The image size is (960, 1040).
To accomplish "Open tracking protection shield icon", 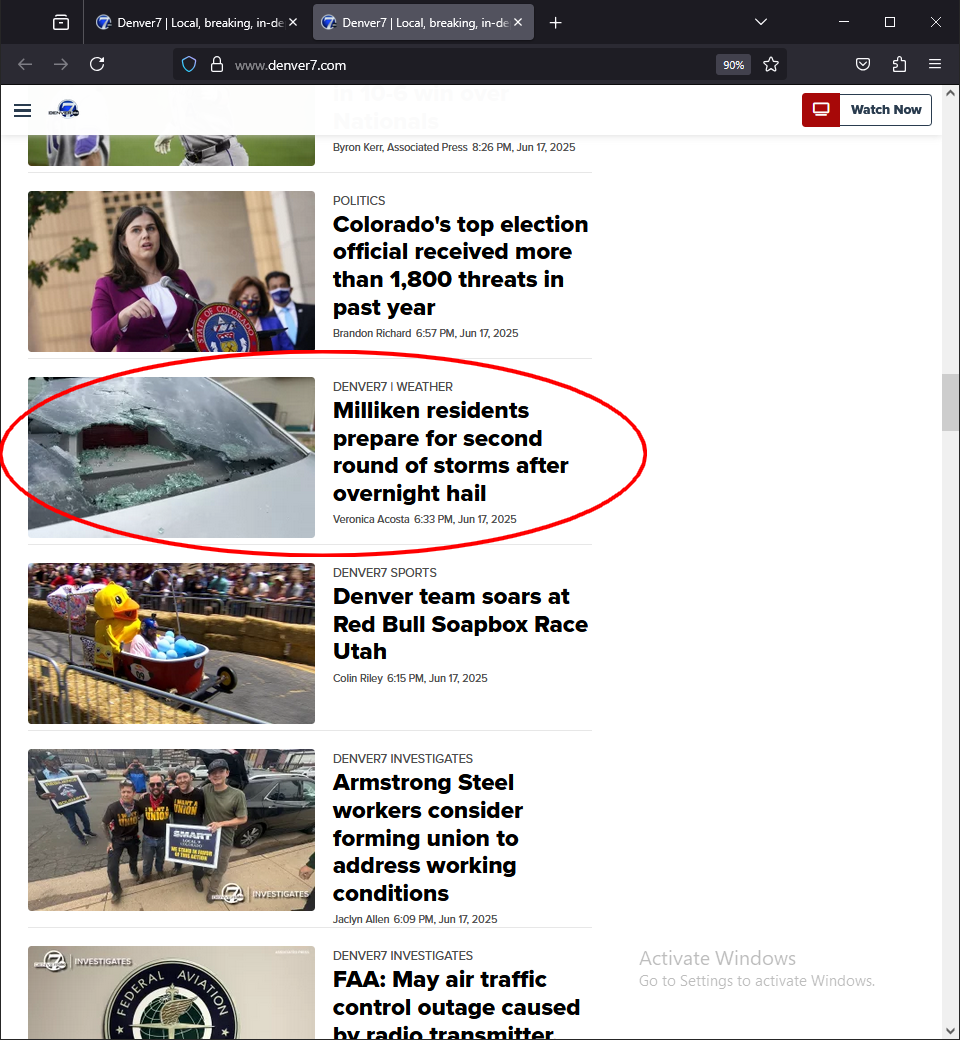I will [189, 64].
